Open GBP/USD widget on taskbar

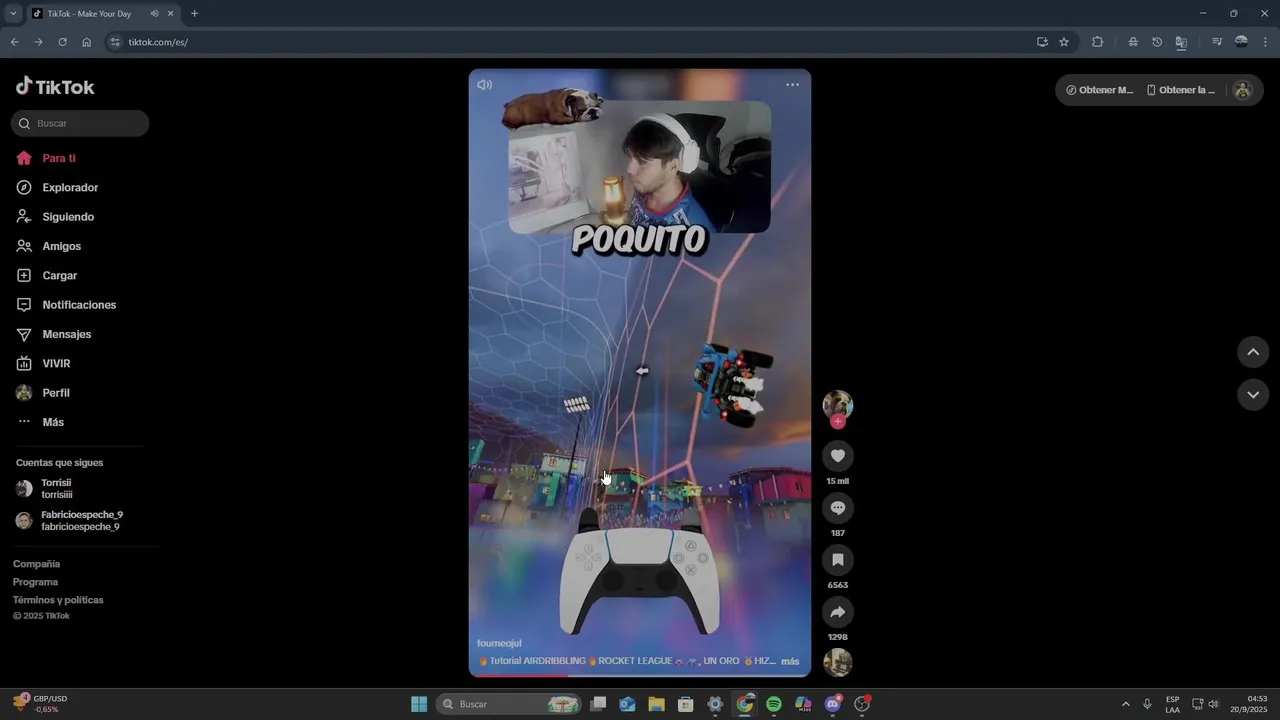point(40,704)
